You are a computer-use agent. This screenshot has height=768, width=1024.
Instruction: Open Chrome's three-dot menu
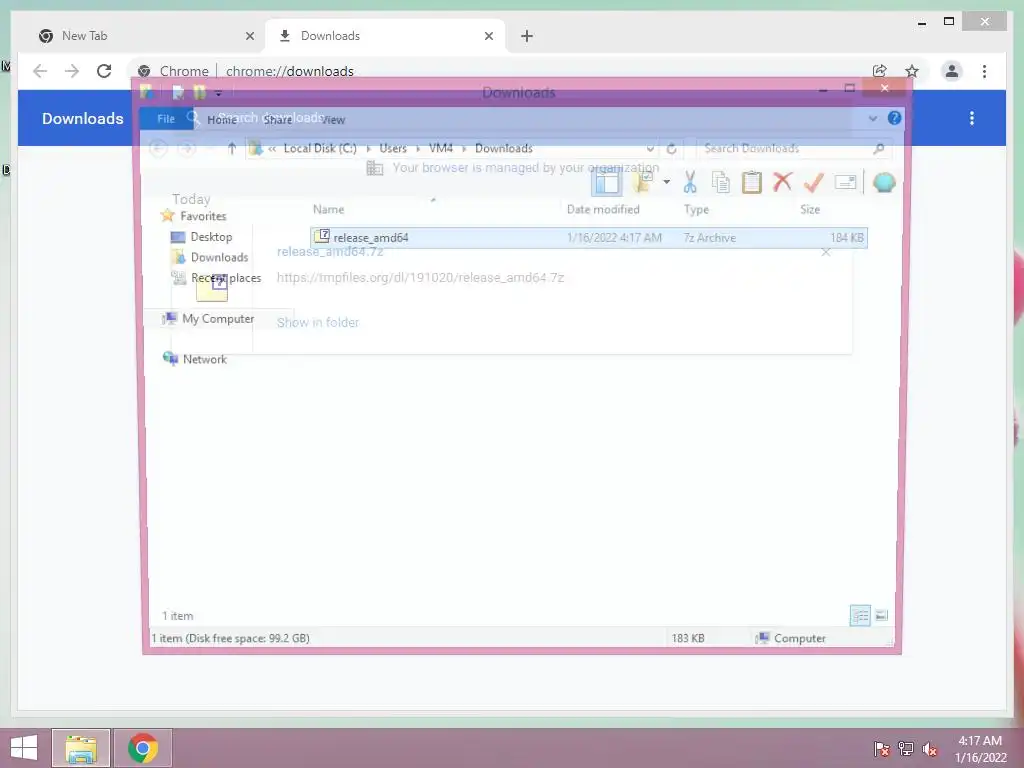tap(984, 71)
